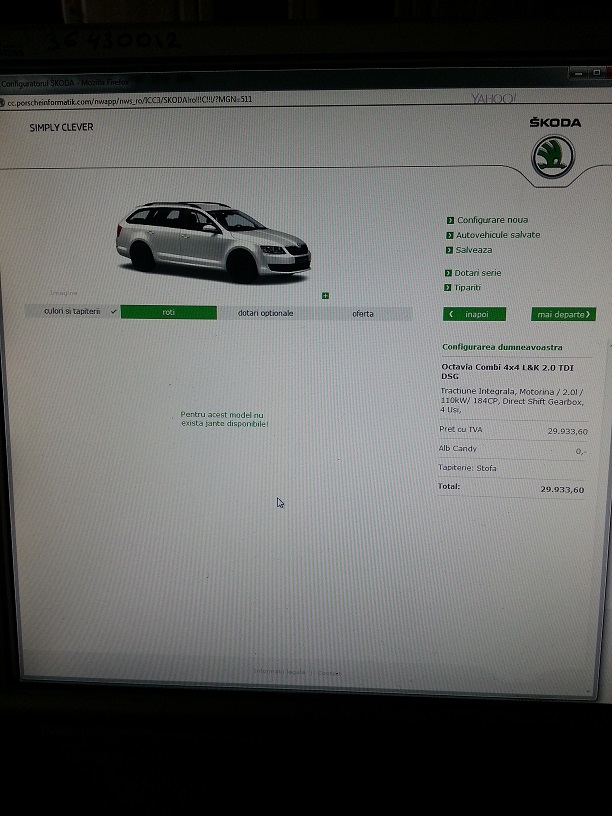
Task: Open Autovehicule salvate link
Action: [498, 235]
